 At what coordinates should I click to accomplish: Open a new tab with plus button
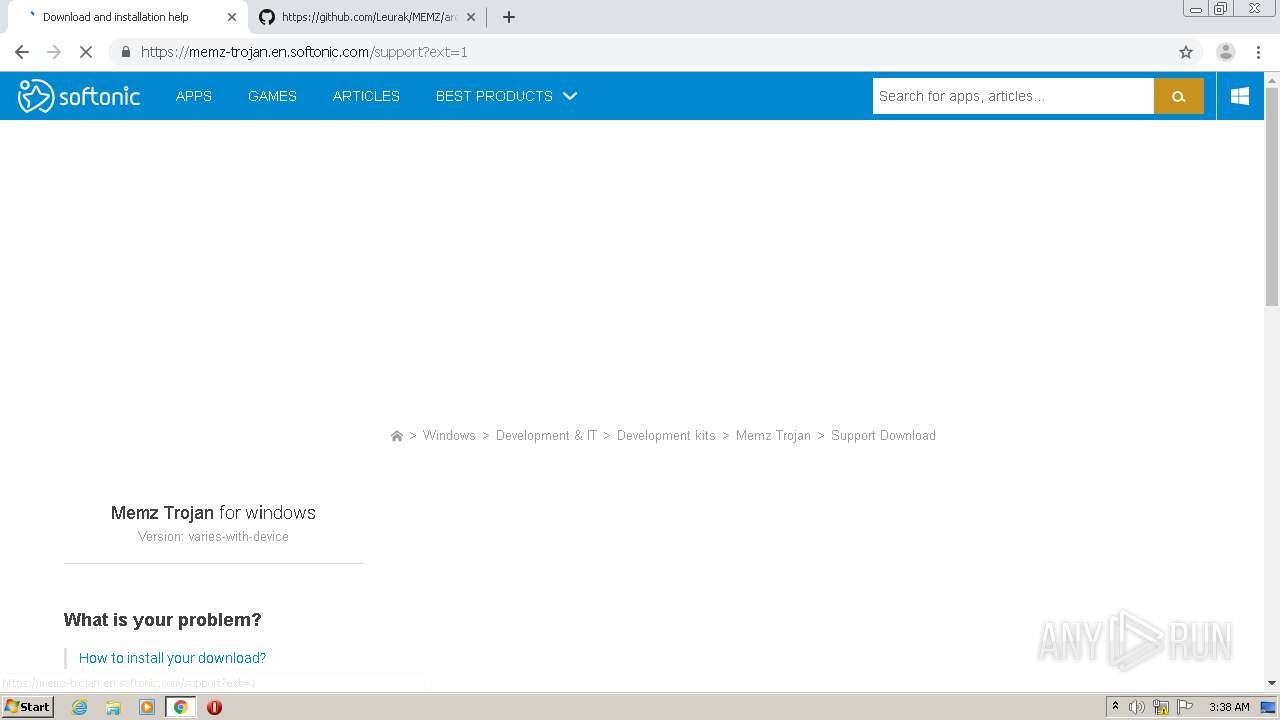pos(509,17)
